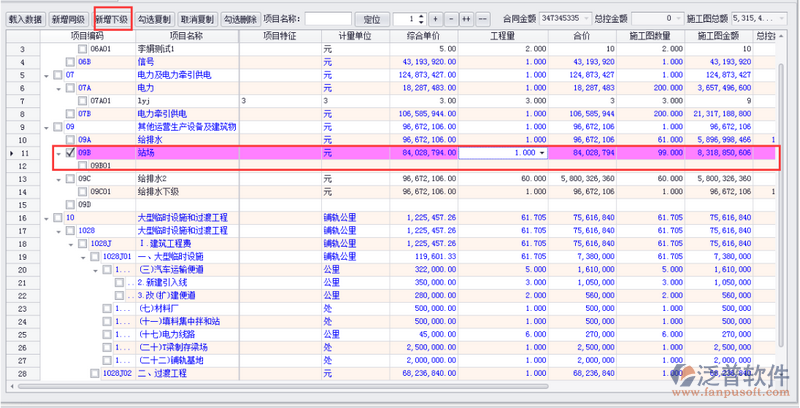Click the single minus level button
The width and height of the screenshot is (800, 408).
449,19
